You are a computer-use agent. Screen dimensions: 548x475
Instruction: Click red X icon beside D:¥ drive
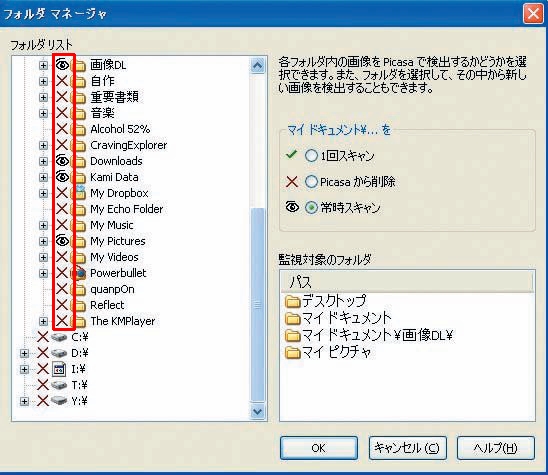[x=43, y=353]
